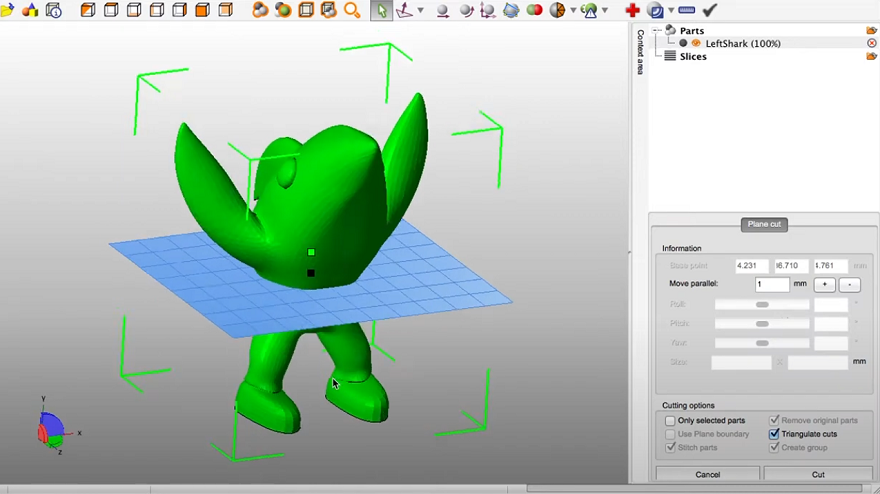The image size is (880, 494).
Task: Click the first Base point value field
Action: point(751,266)
